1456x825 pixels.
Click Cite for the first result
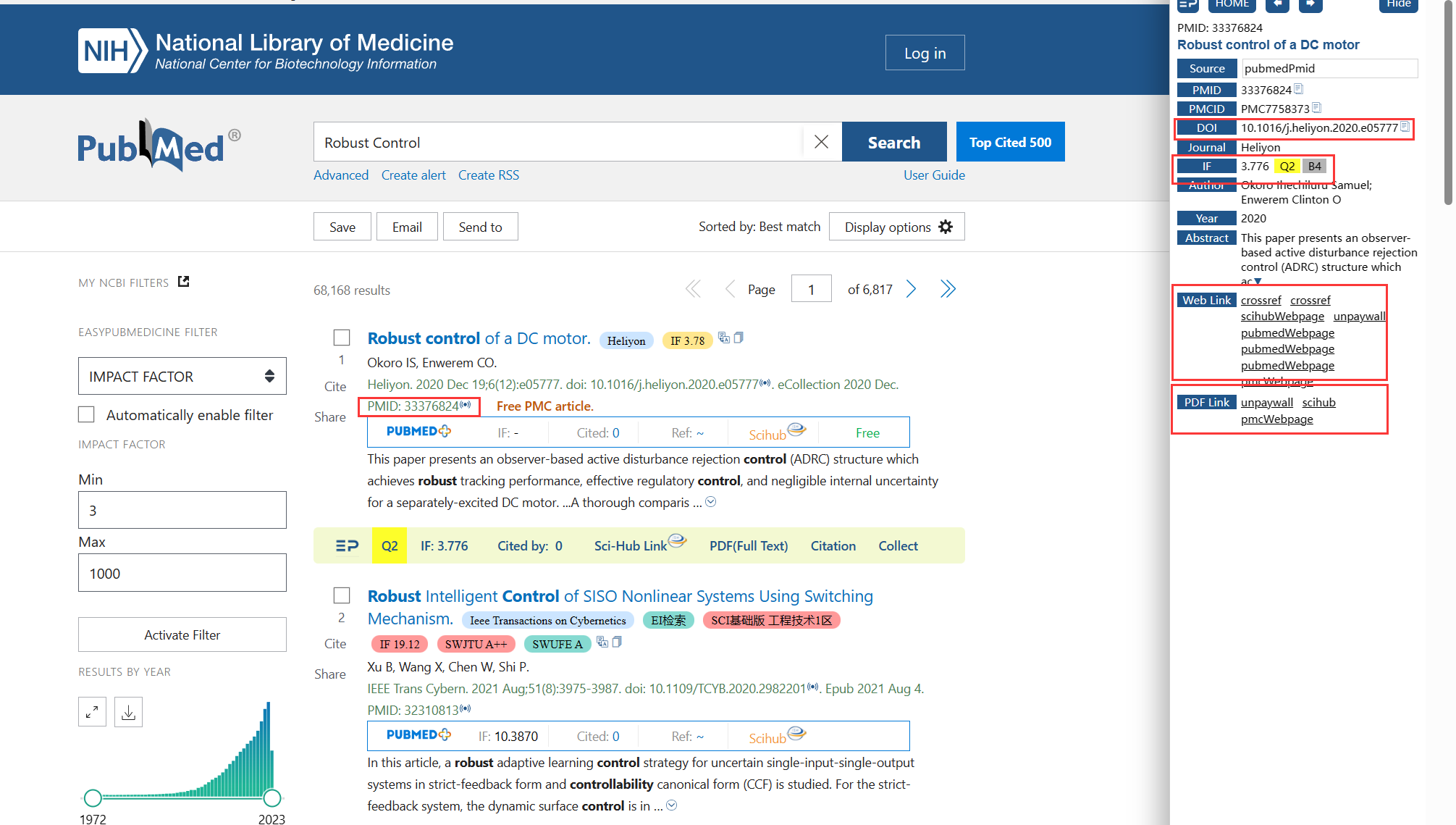tap(334, 386)
